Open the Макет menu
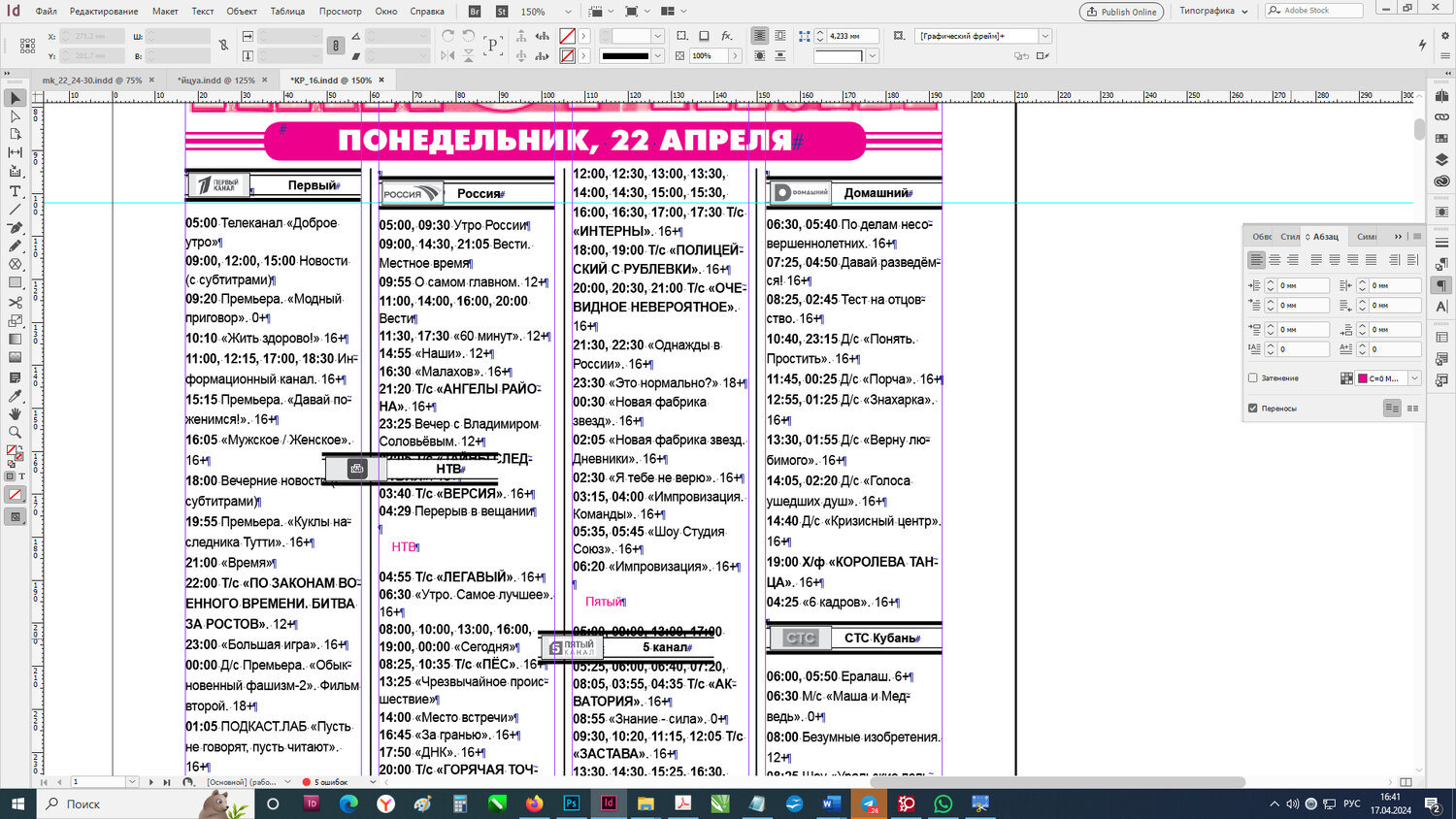This screenshot has width=1456, height=819. pos(165,12)
